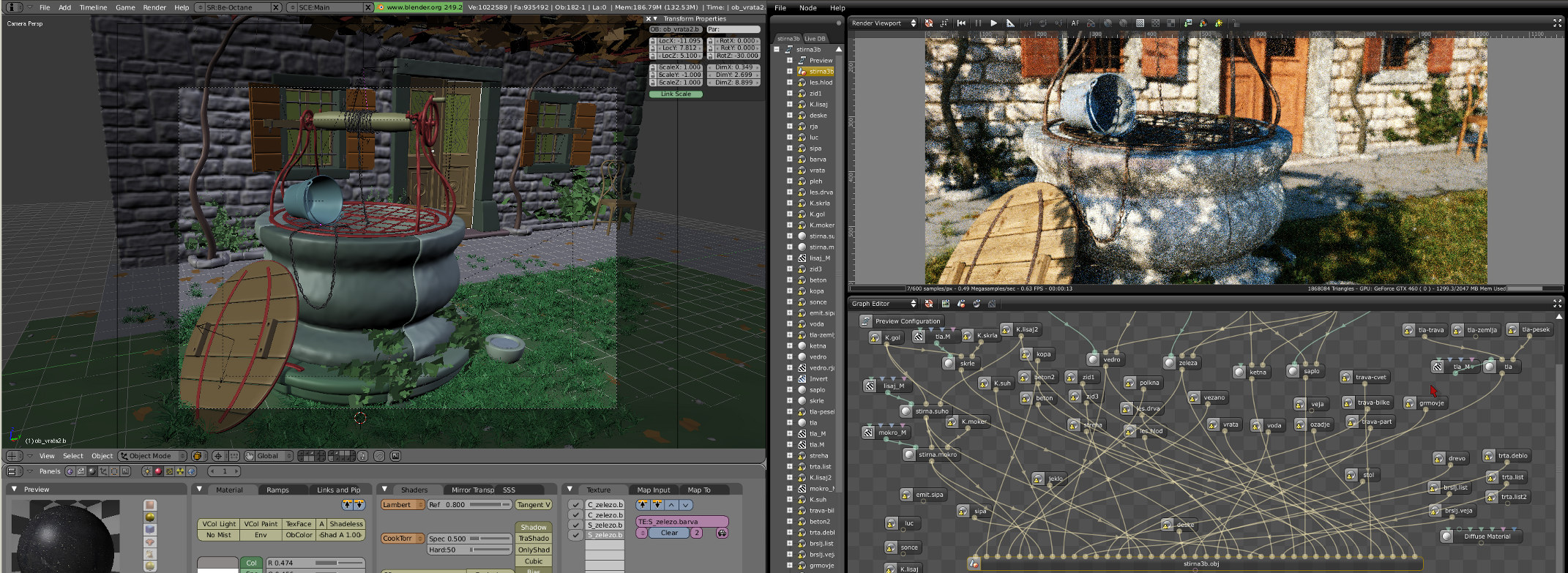Click the Col color button

tap(251, 563)
